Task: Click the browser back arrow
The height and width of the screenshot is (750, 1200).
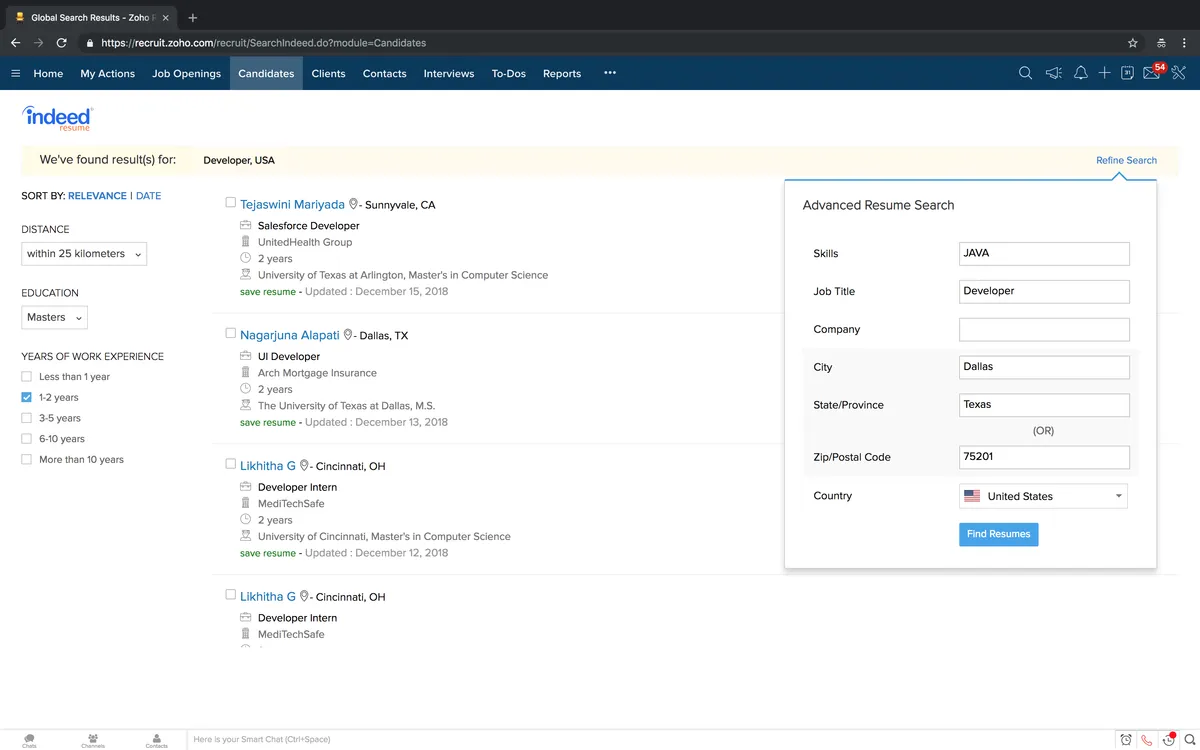Action: coord(15,43)
